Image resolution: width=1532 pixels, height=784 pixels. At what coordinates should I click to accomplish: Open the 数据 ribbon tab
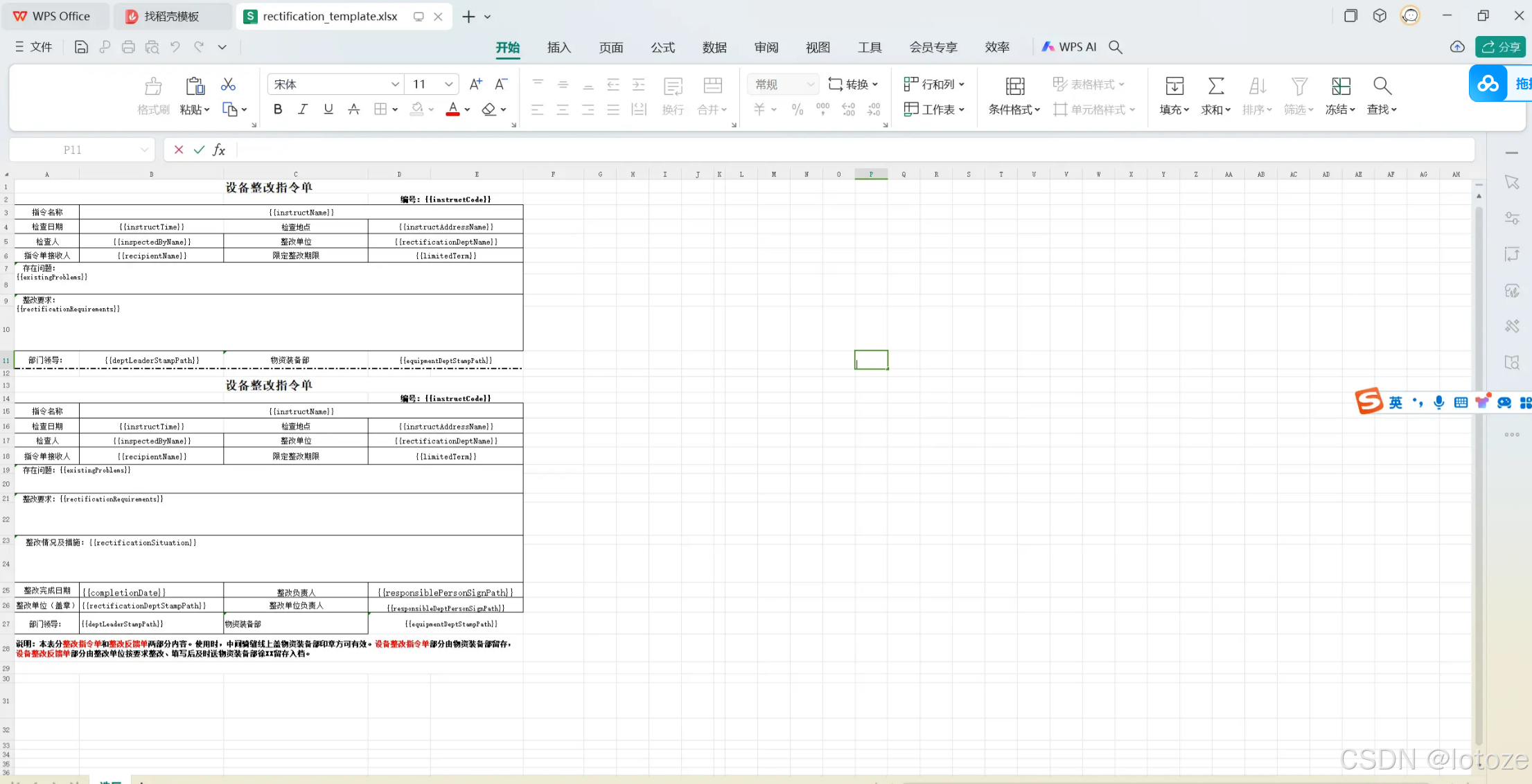click(714, 47)
